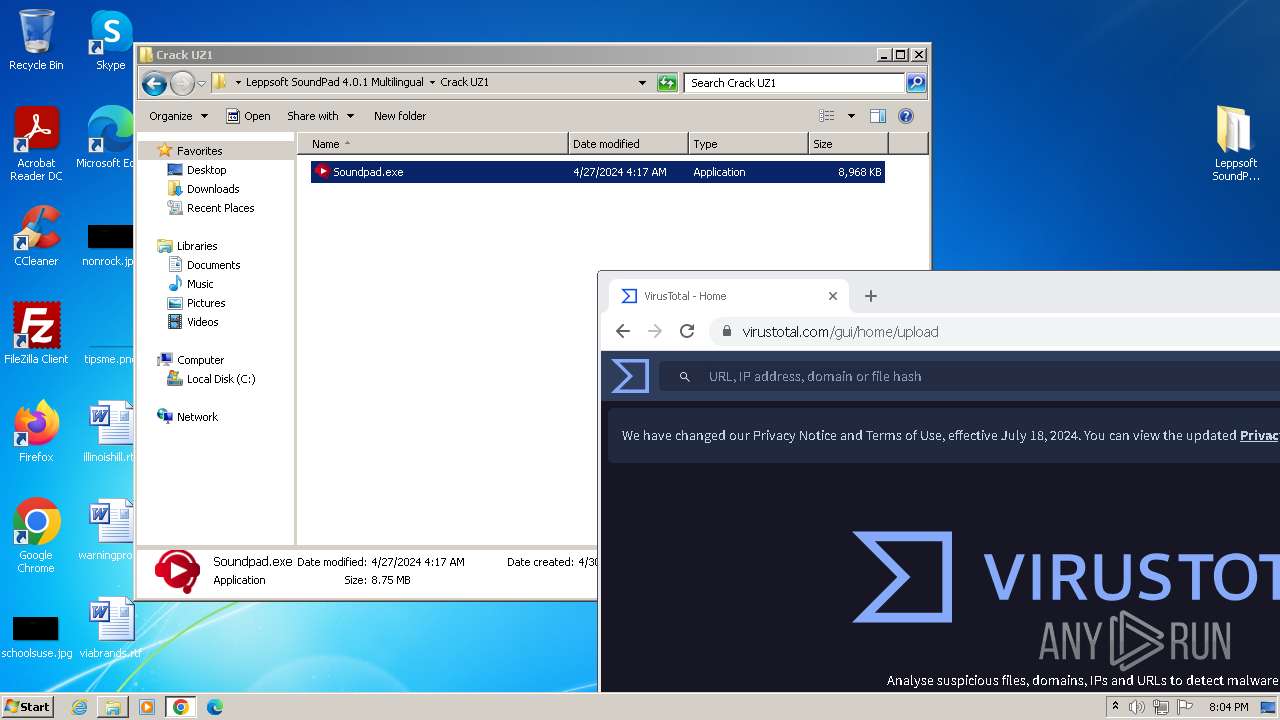
Task: Launch Firefox from the desktop
Action: pyautogui.click(x=36, y=432)
